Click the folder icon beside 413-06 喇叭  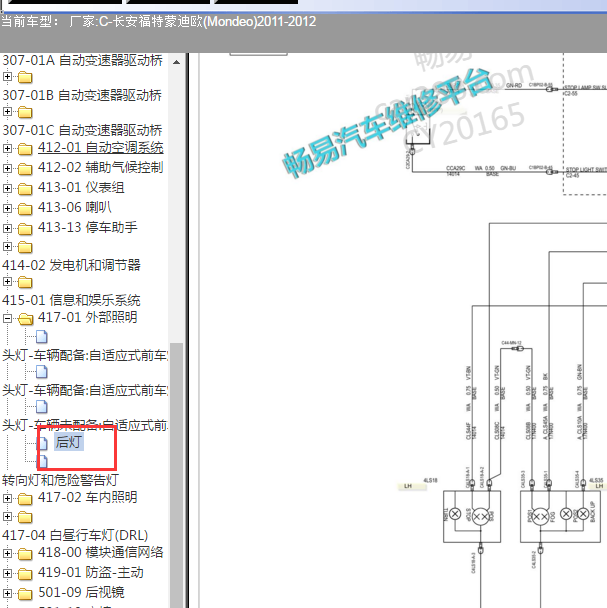pyautogui.click(x=25, y=209)
